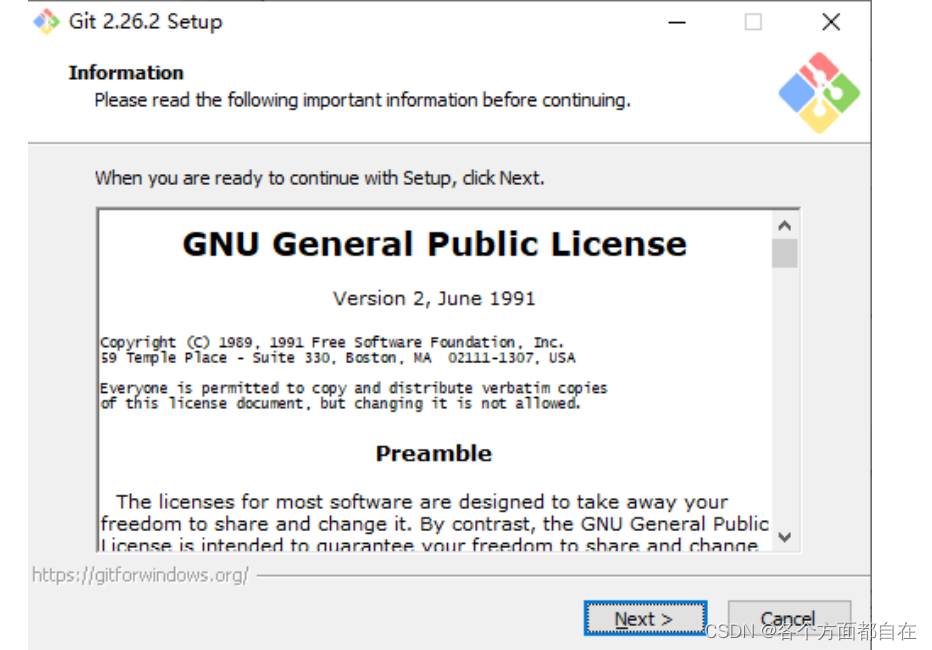Click the 'Git 2.26.2 Setup' window title
The height and width of the screenshot is (650, 932).
[146, 21]
